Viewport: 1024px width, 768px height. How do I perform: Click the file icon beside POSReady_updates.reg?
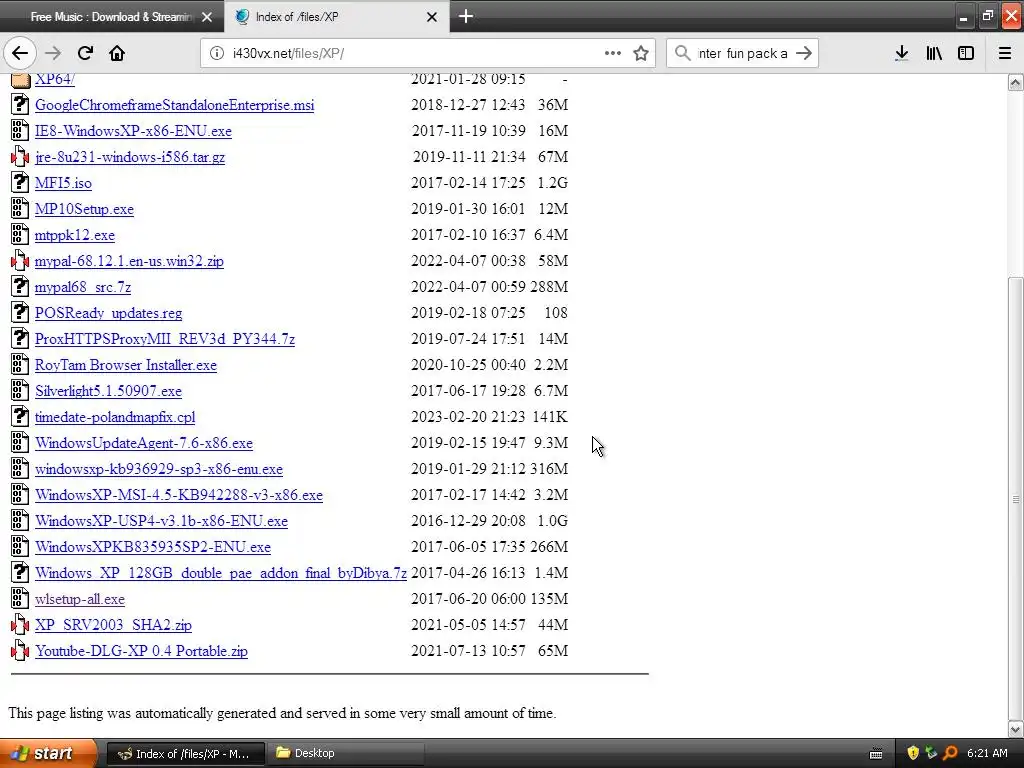(x=20, y=312)
